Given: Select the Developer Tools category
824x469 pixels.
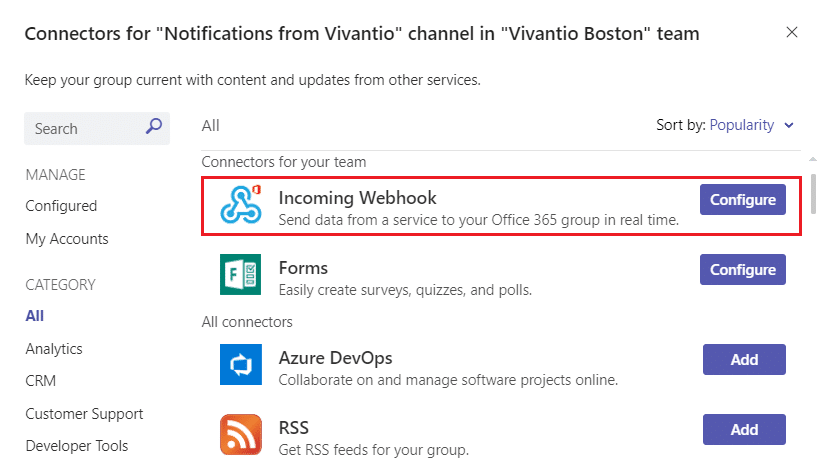Looking at the screenshot, I should [77, 446].
